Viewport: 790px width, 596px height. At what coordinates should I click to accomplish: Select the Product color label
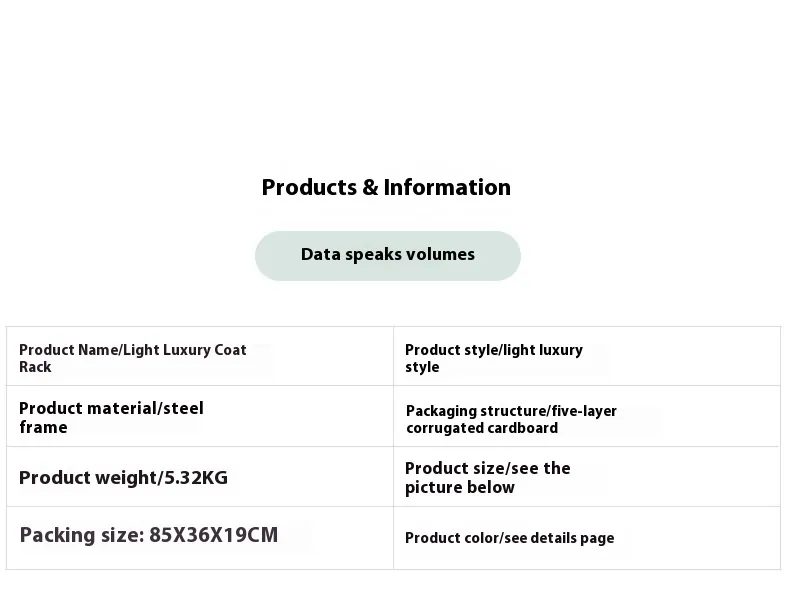[448, 538]
